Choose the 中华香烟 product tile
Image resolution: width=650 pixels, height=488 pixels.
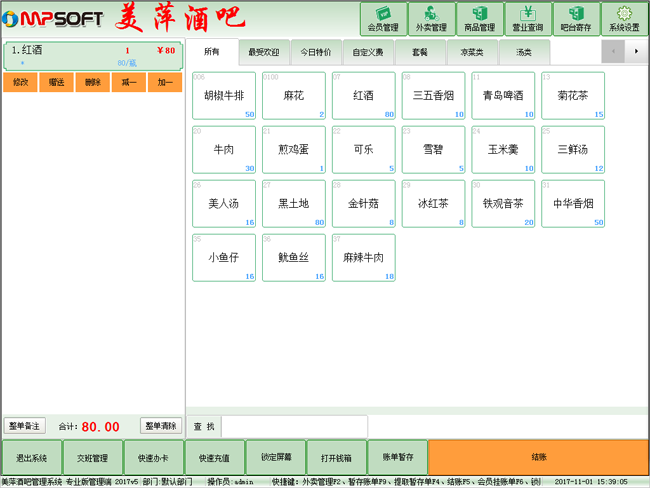tap(573, 204)
